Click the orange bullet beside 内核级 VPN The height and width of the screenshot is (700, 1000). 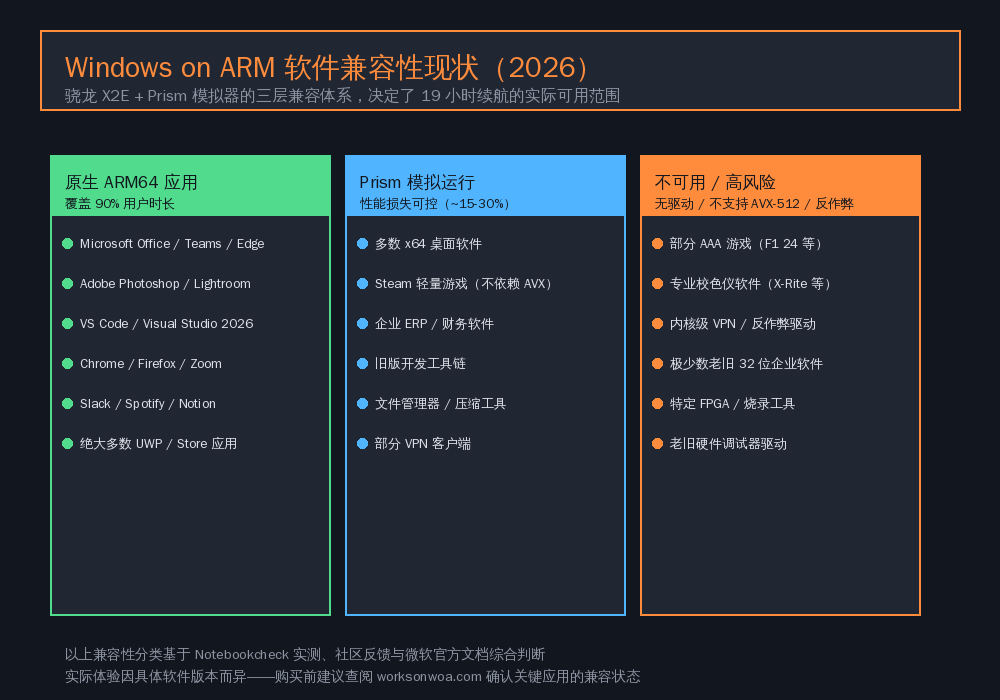point(658,324)
